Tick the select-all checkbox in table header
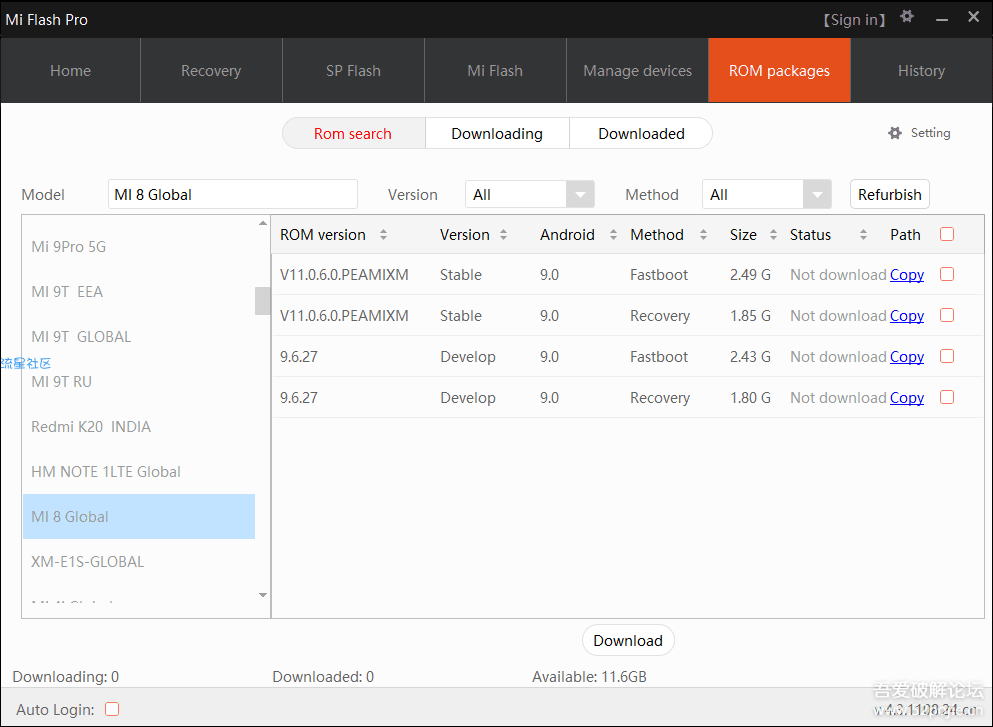The height and width of the screenshot is (727, 993). pos(947,234)
